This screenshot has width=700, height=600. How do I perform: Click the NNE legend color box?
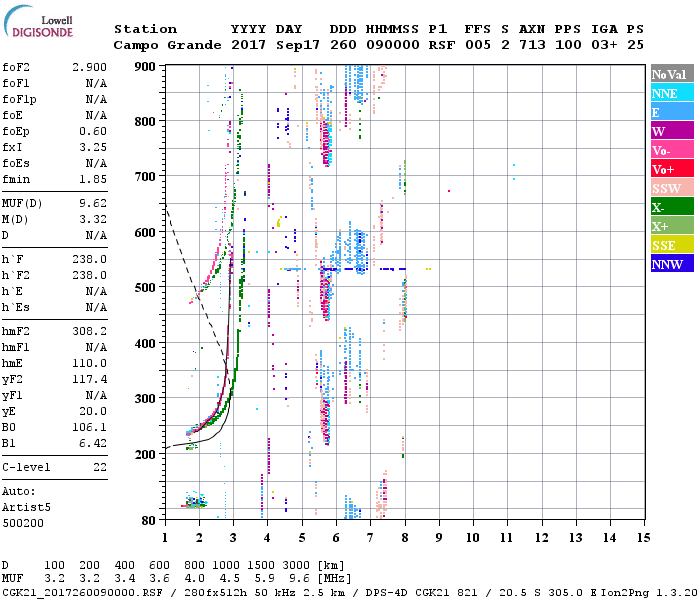[669, 94]
